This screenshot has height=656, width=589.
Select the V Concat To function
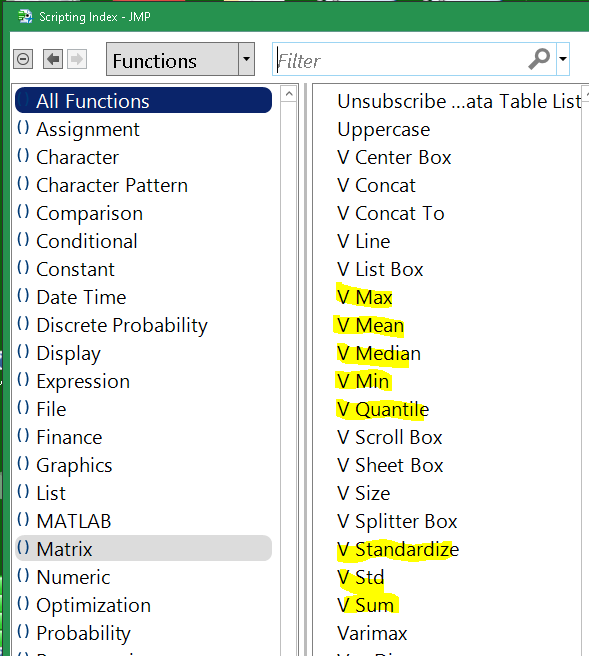[x=391, y=213]
